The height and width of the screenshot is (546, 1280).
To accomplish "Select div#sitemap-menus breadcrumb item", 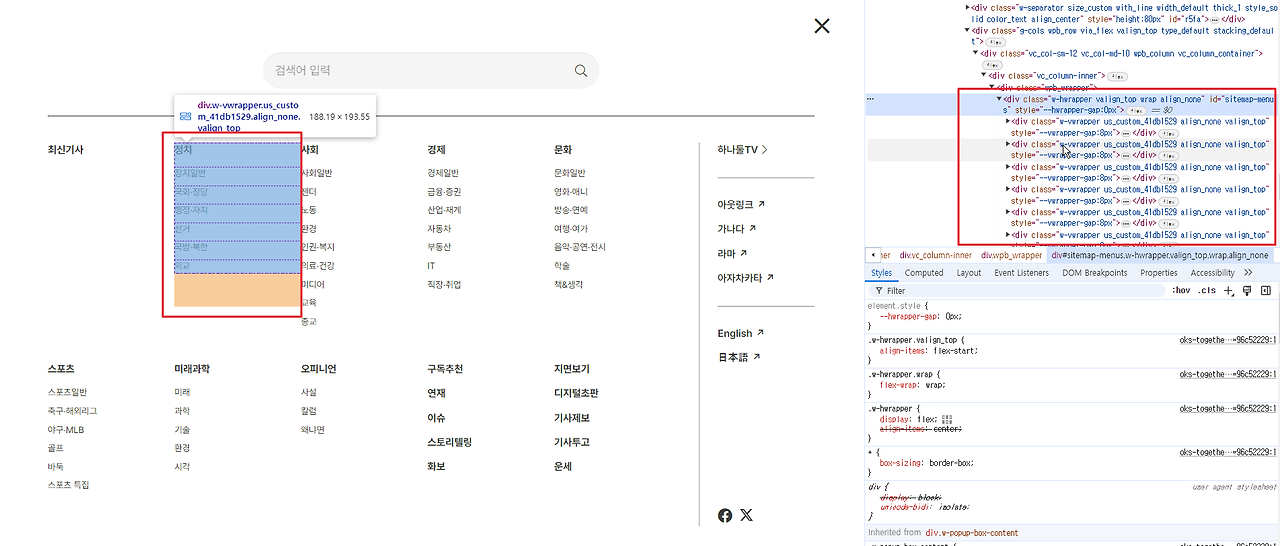I will [1159, 255].
